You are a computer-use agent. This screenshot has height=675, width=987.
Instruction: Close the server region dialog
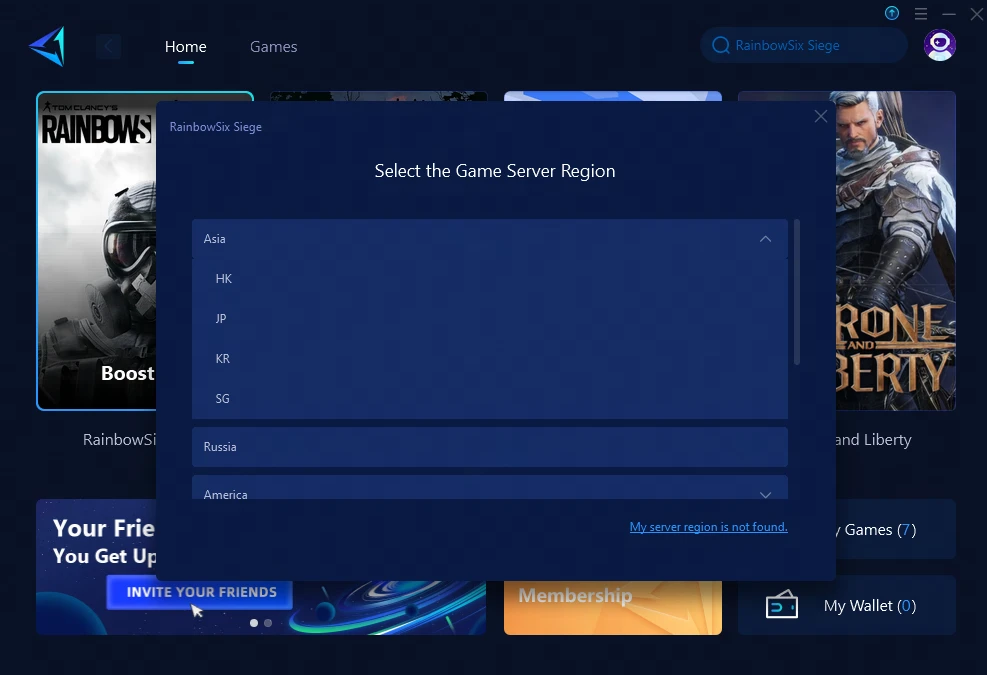pos(820,116)
